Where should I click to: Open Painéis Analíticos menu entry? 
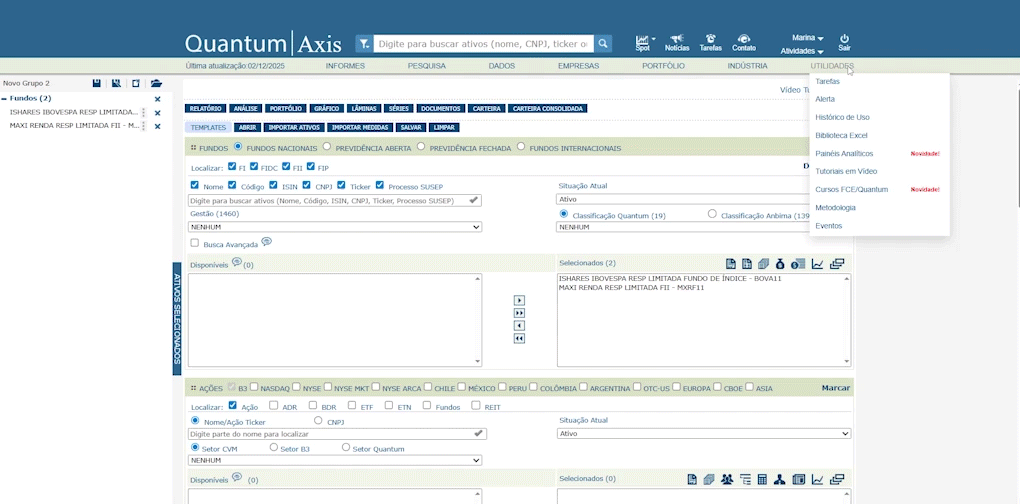click(844, 153)
